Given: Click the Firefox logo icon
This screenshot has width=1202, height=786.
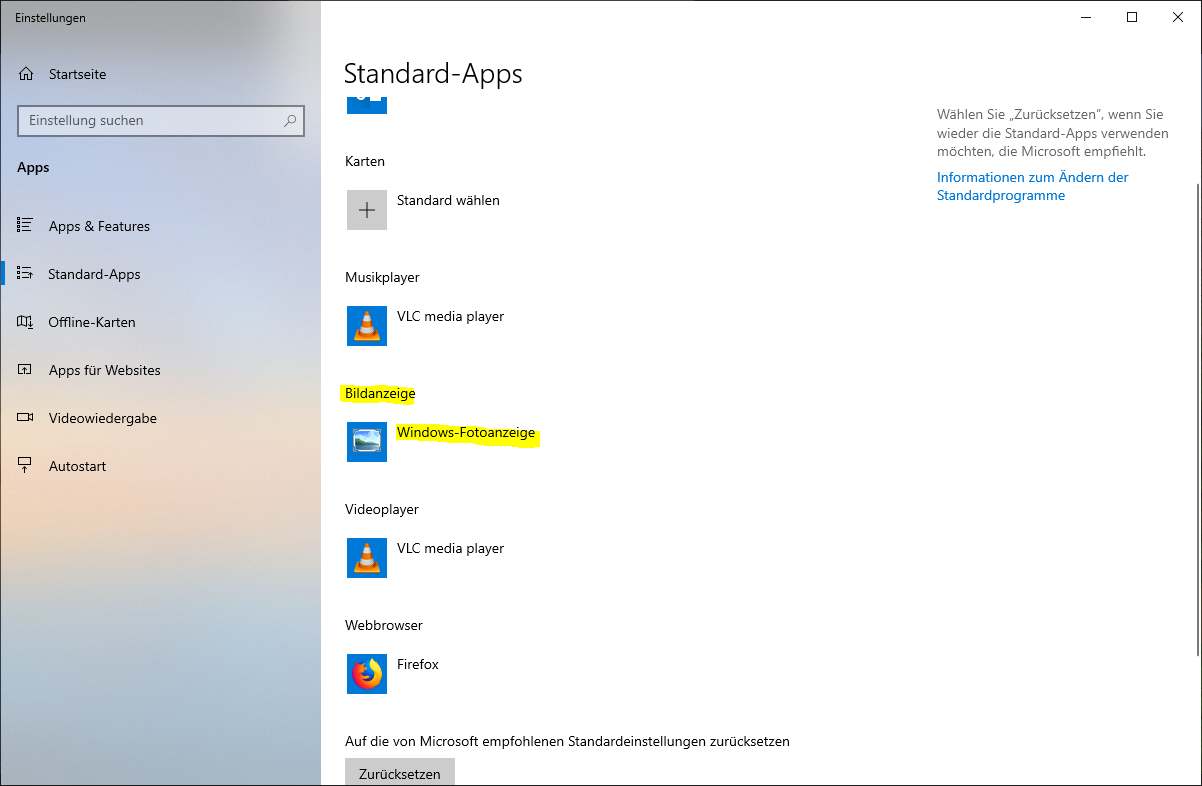Looking at the screenshot, I should tap(367, 674).
